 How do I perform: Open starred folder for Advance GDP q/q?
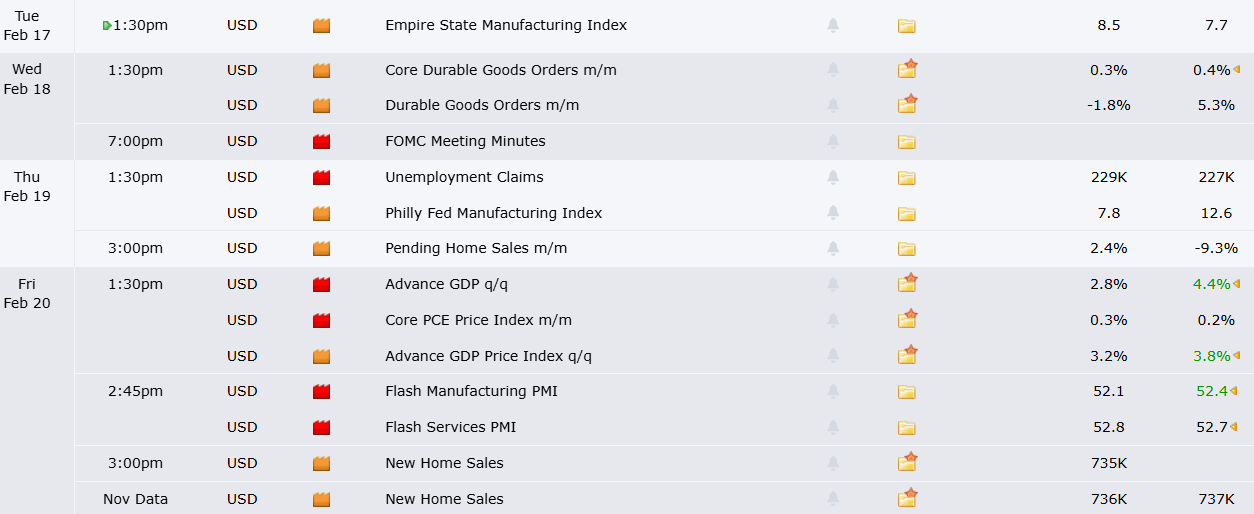pos(907,283)
